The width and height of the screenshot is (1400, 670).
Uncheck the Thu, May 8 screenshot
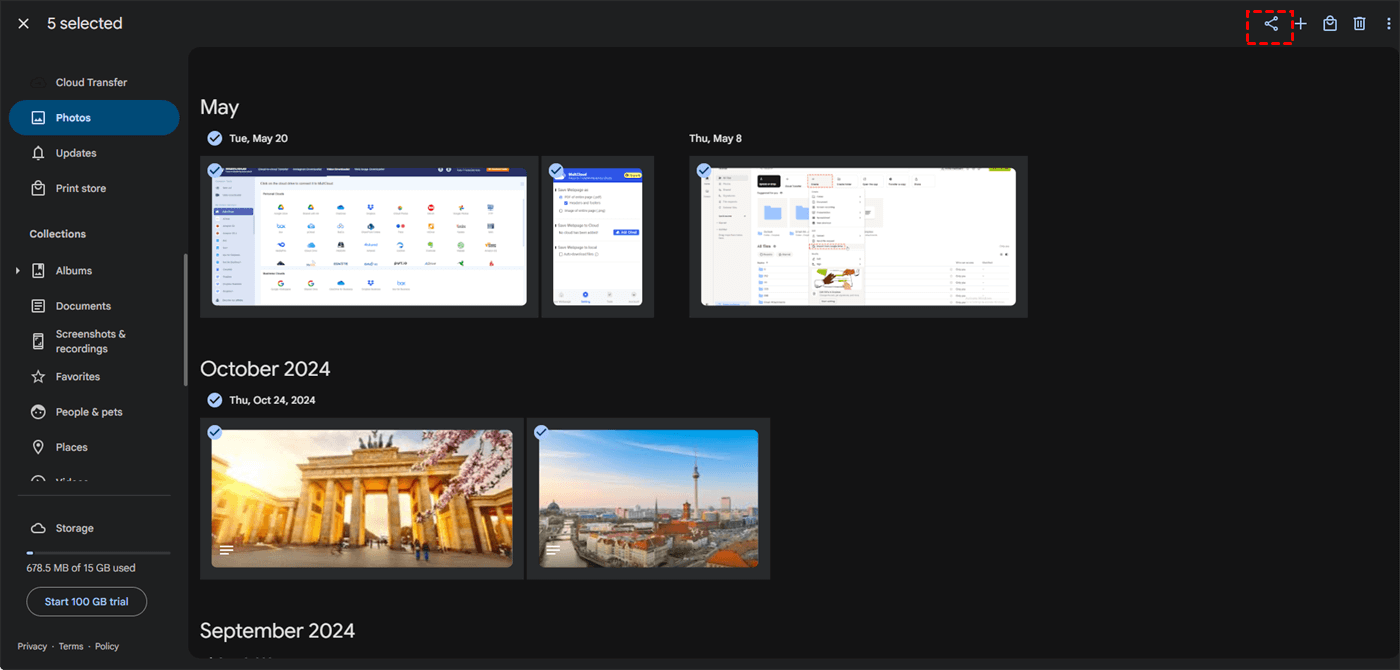pyautogui.click(x=704, y=171)
